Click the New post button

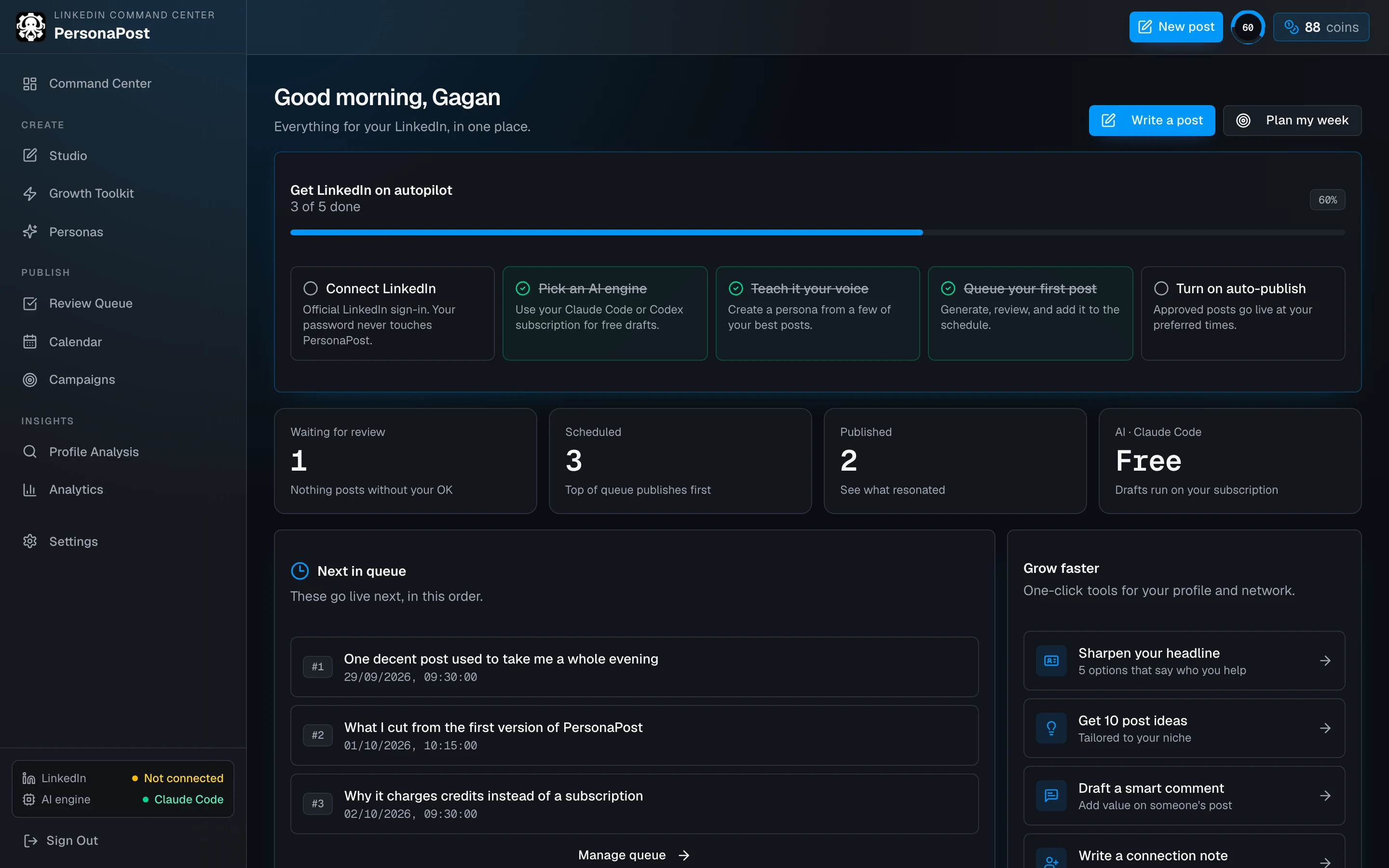coord(1175,27)
